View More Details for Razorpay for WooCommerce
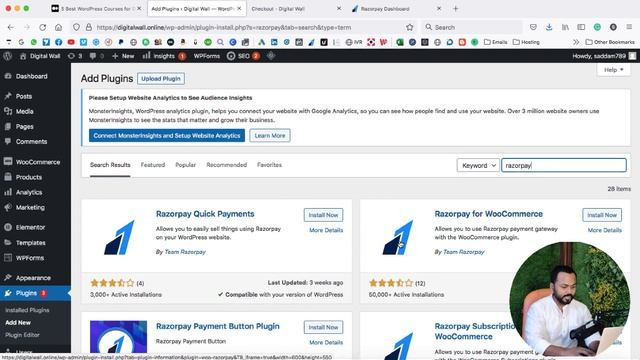The width and height of the screenshot is (640, 360). (x=604, y=230)
